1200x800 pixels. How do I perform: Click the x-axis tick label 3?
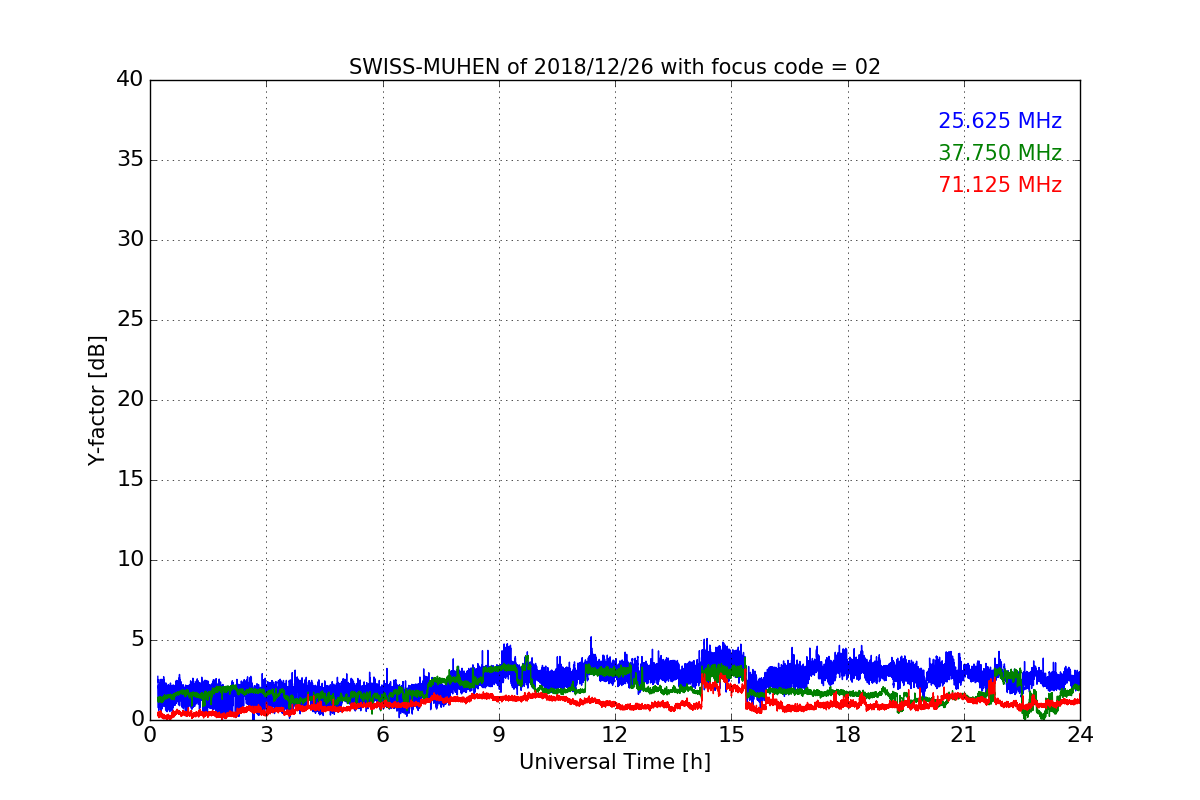pos(266,734)
